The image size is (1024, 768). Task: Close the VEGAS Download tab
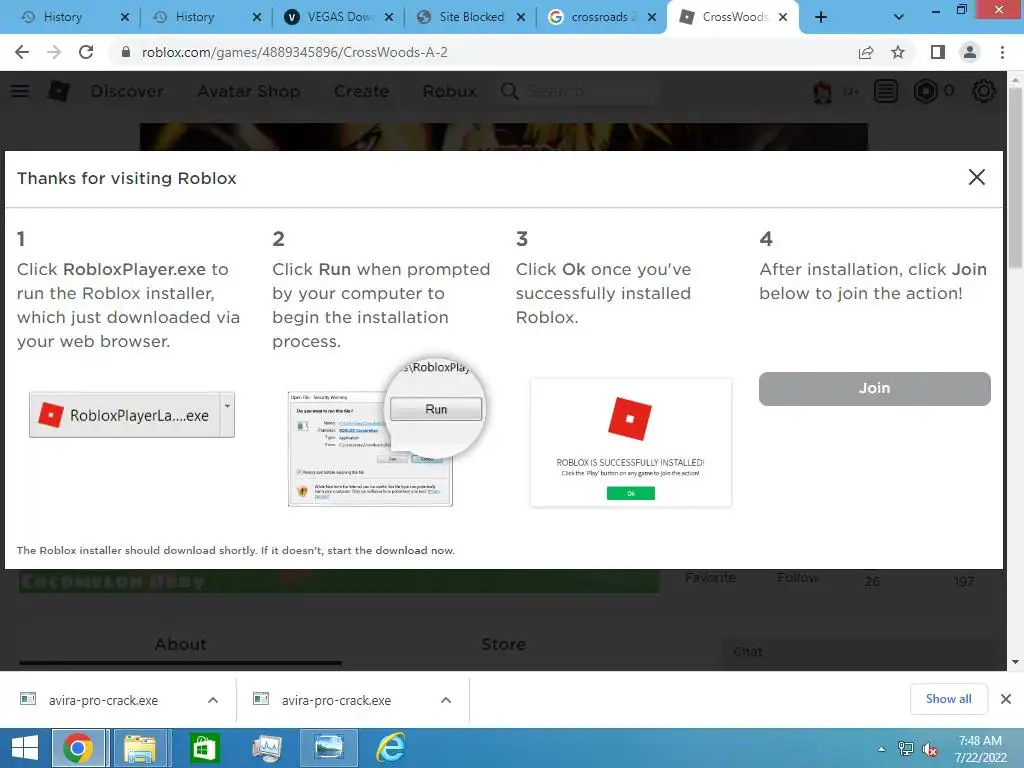[x=389, y=17]
